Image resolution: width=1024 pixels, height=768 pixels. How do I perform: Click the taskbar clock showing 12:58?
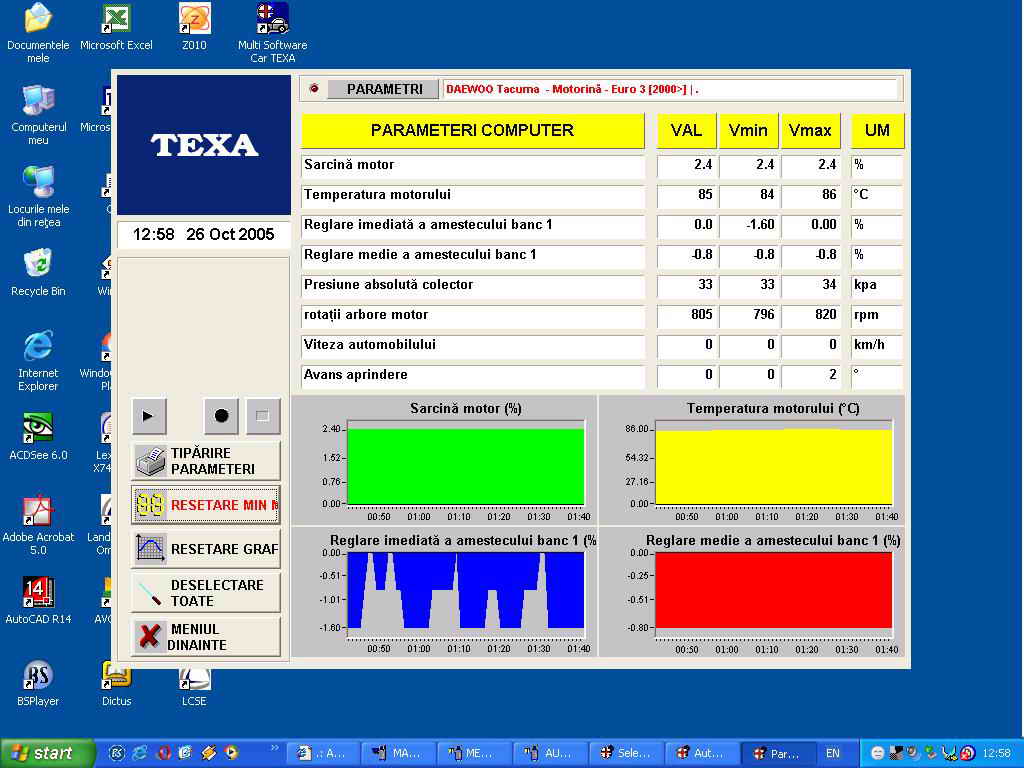click(997, 753)
